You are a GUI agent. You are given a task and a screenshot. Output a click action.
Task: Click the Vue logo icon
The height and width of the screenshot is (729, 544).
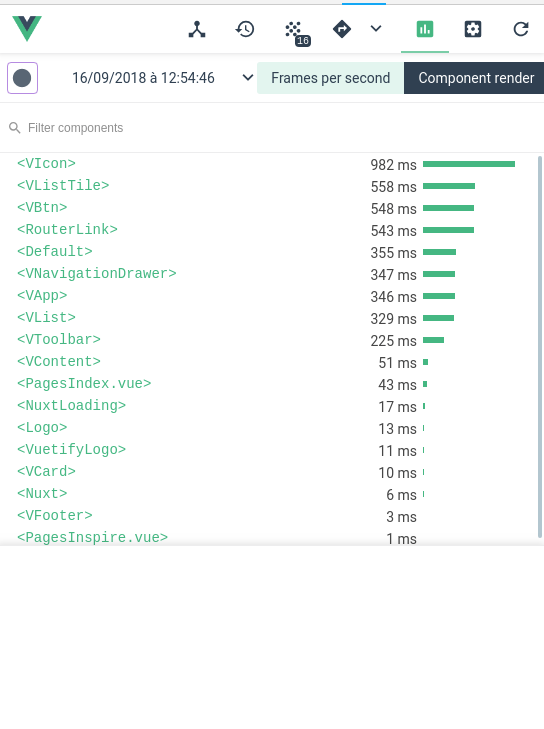pyautogui.click(x=27, y=28)
